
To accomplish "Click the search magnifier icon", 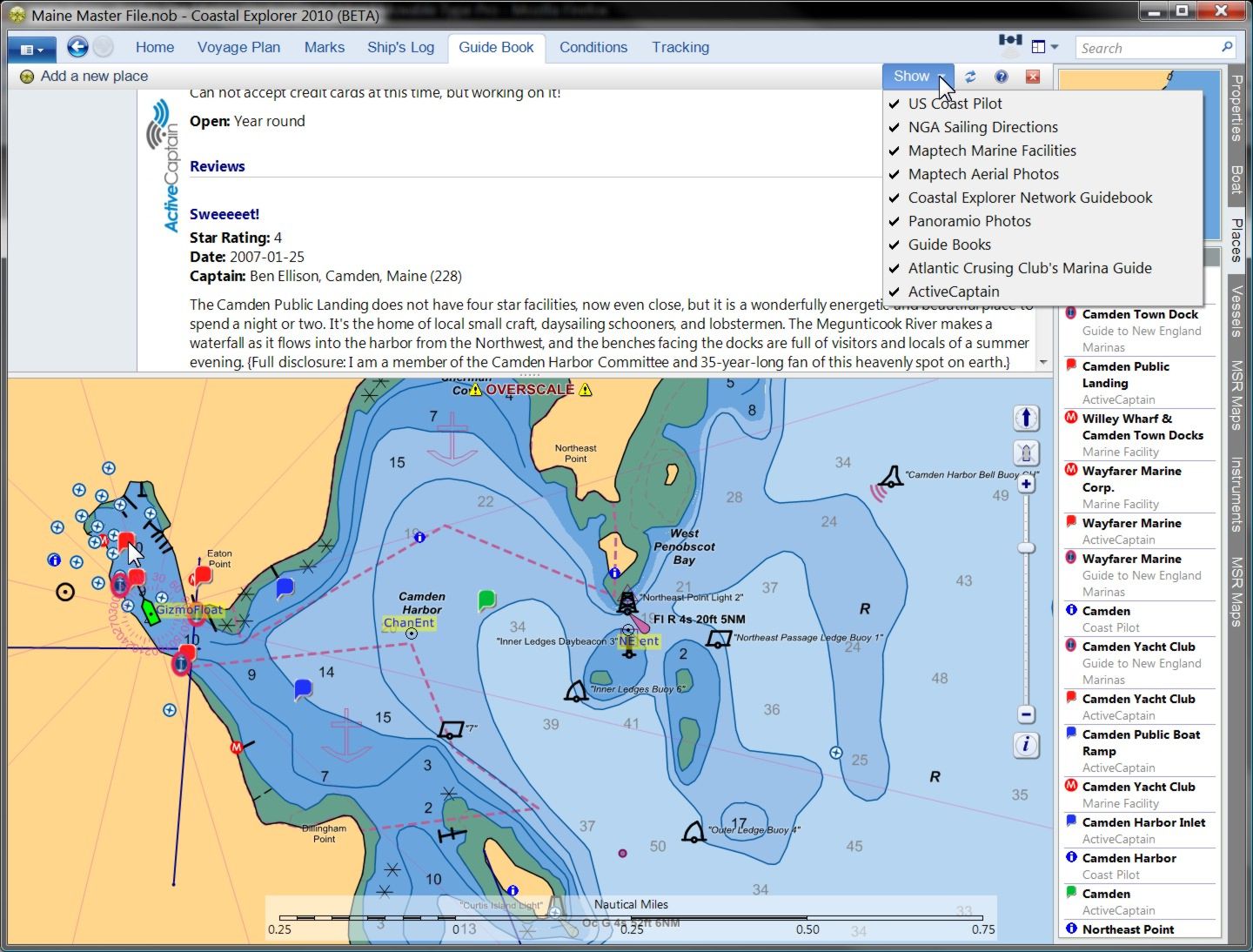I will pos(1227,47).
